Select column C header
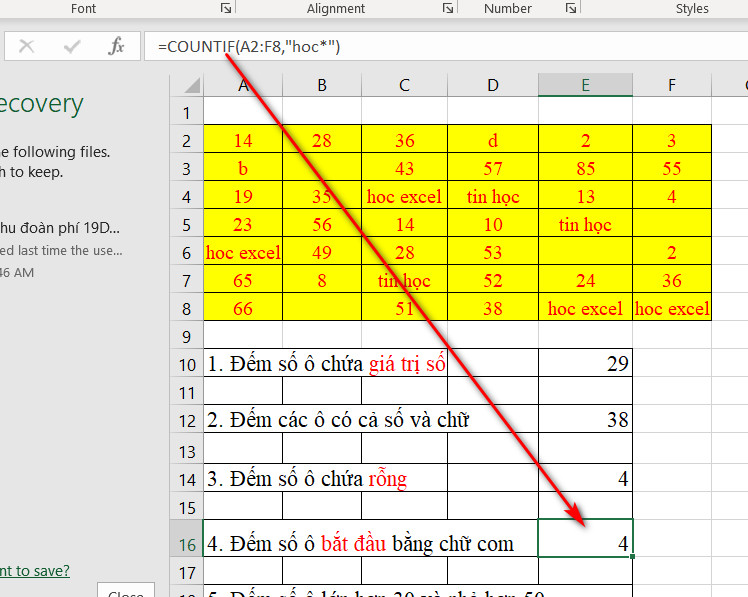The height and width of the screenshot is (597, 748). tap(405, 85)
